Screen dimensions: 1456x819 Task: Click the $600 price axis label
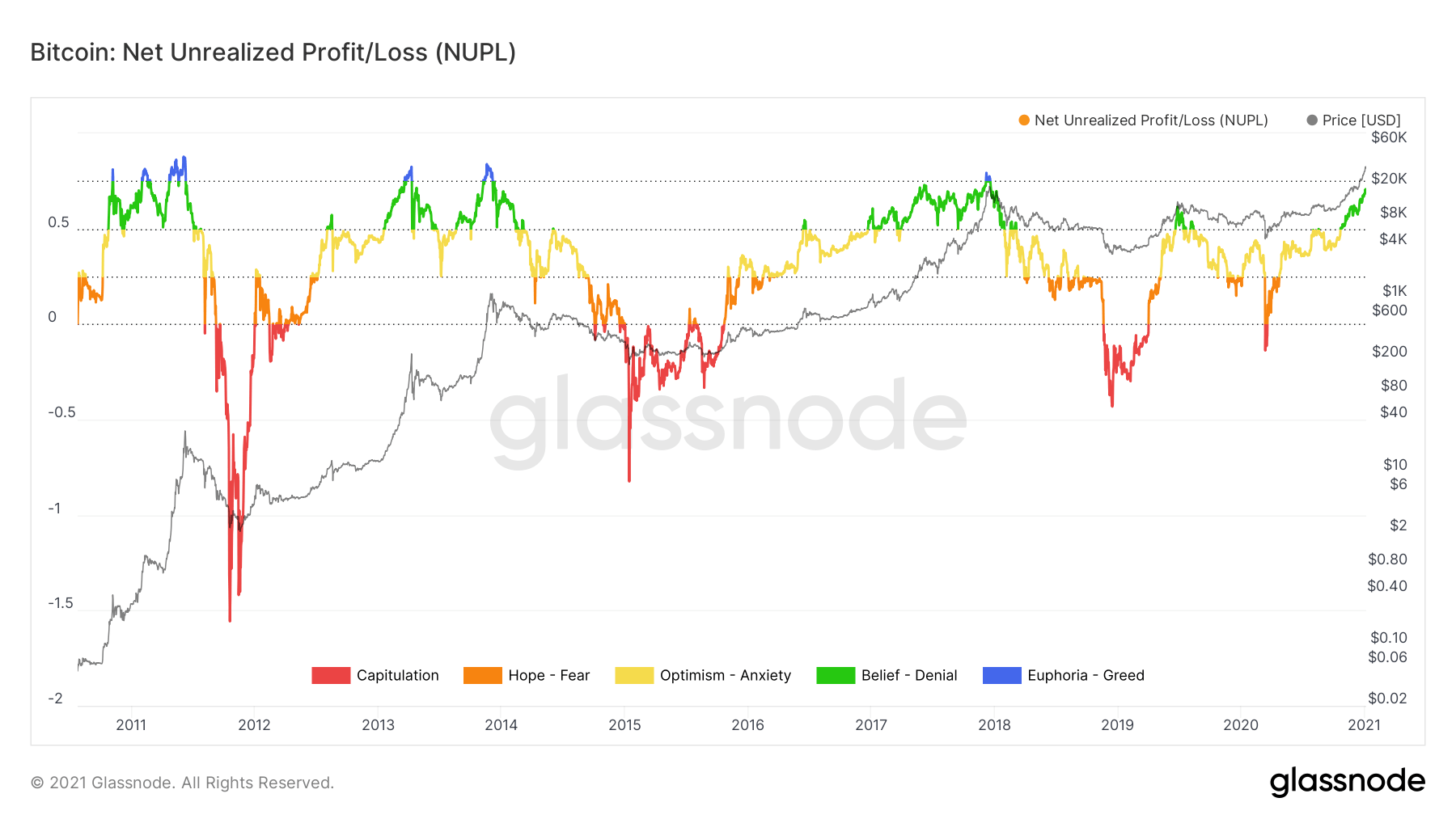[1390, 310]
